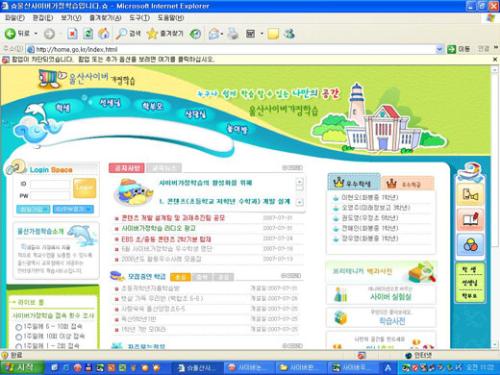Click the browser Back arrow icon

point(10,33)
